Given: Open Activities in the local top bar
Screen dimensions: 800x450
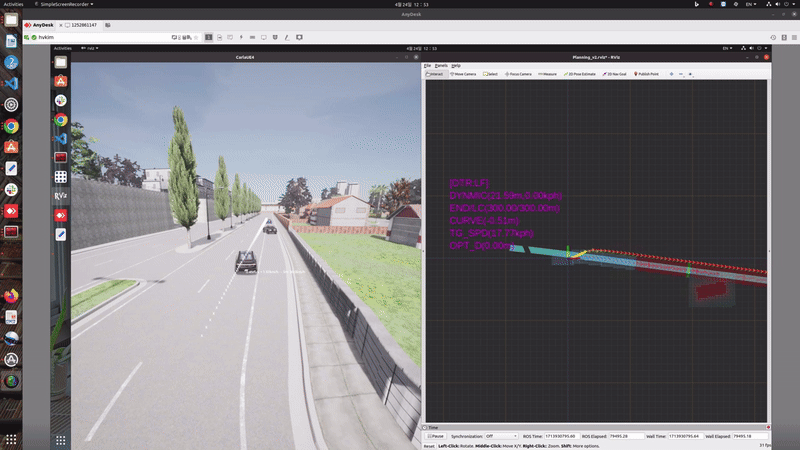Looking at the screenshot, I should [x=13, y=4].
